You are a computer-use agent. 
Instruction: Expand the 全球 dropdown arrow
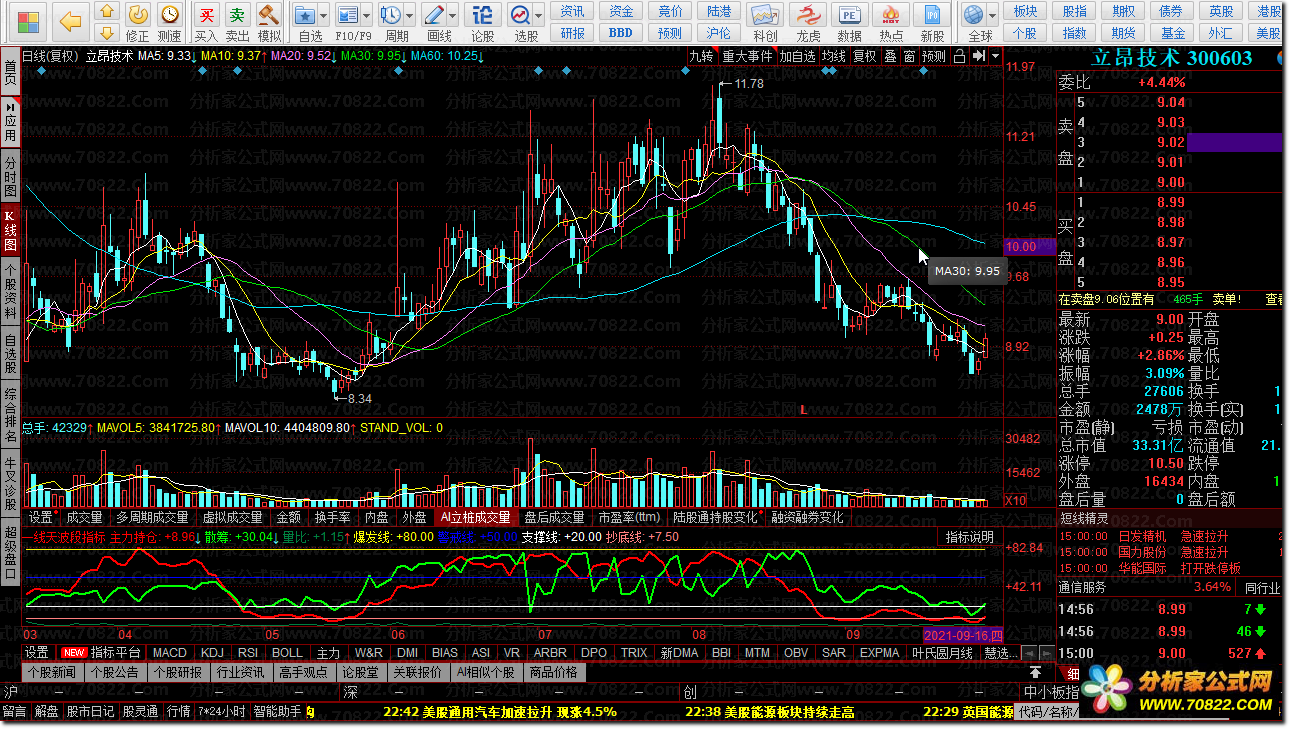(x=992, y=16)
